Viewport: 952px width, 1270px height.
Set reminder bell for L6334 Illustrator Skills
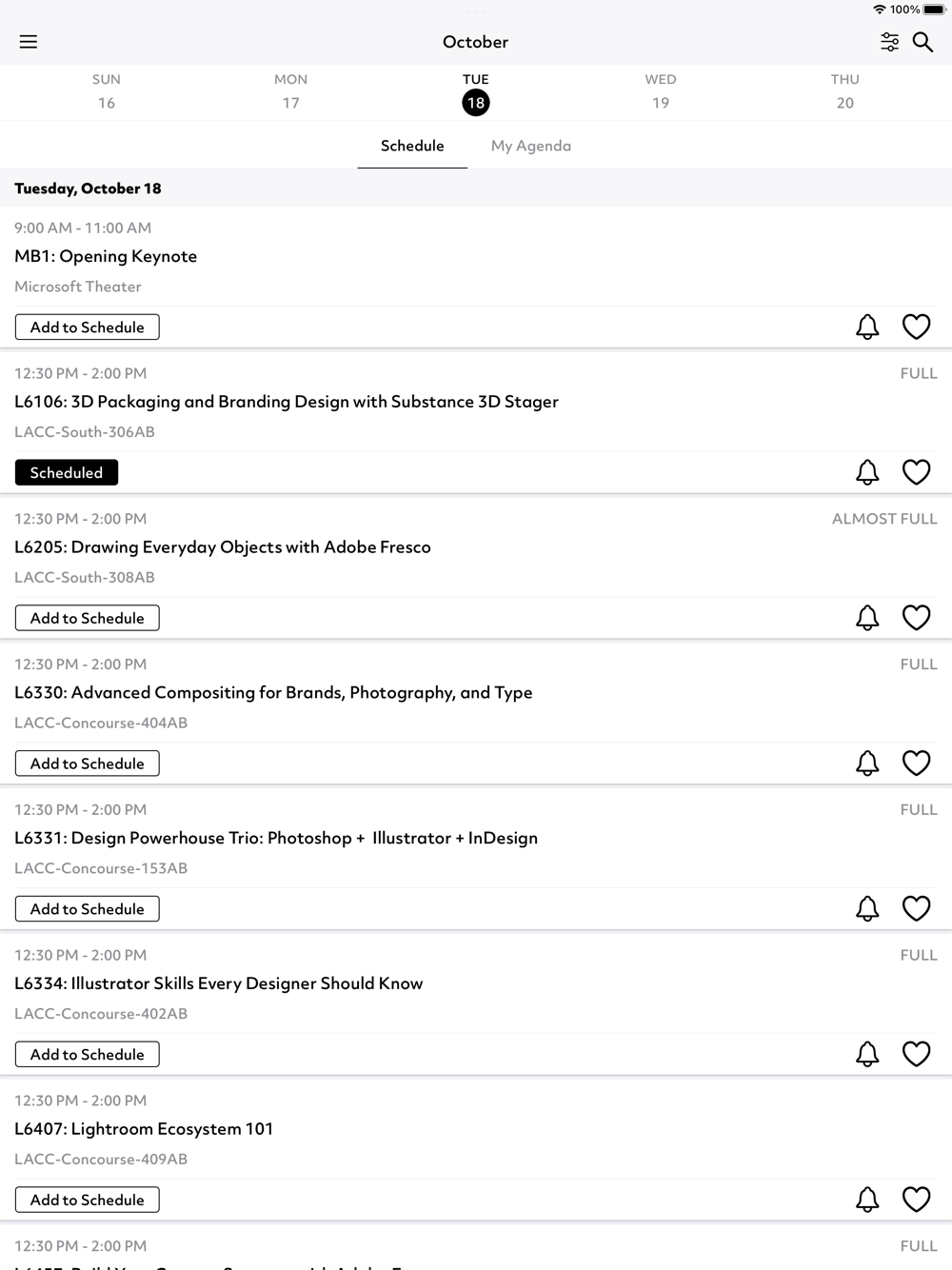pos(867,1054)
